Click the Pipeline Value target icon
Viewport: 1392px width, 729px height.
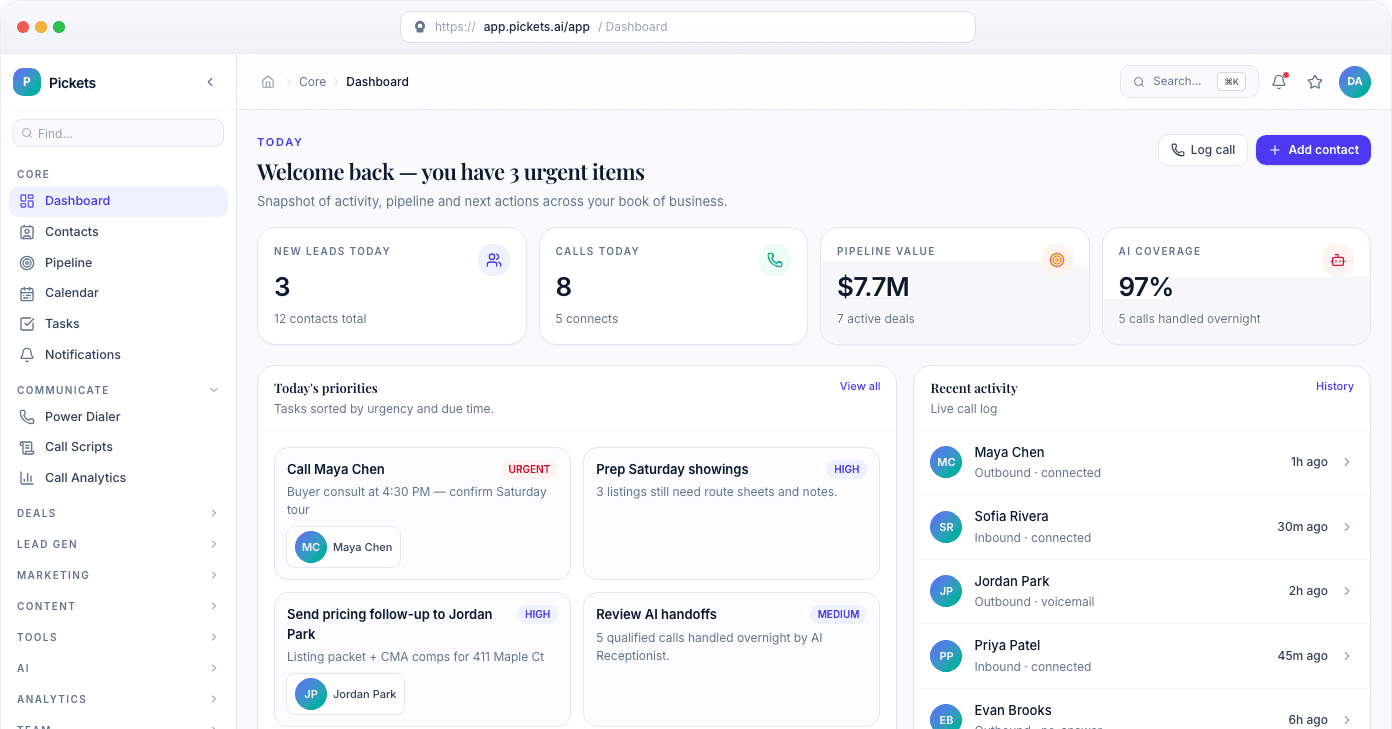[x=1057, y=260]
